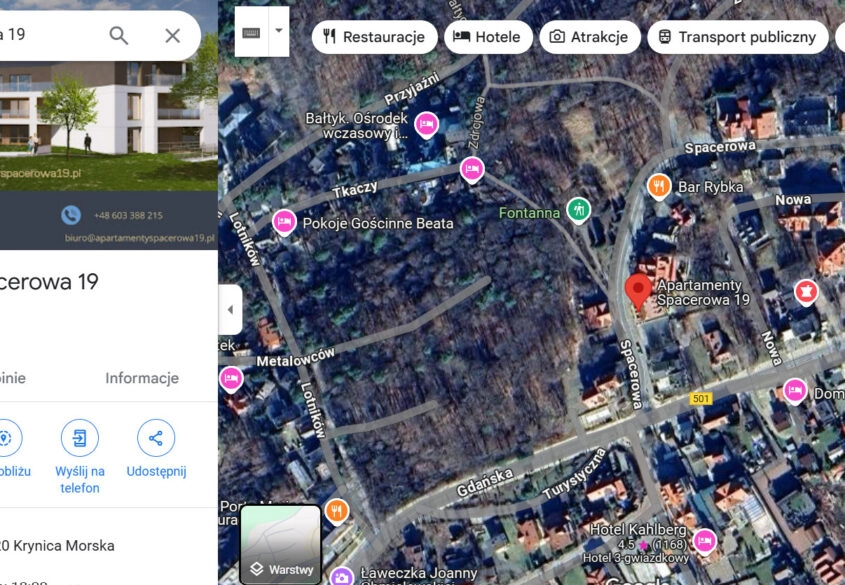This screenshot has width=845, height=585.
Task: Select the Transport publiczny filter chip
Action: 737,37
